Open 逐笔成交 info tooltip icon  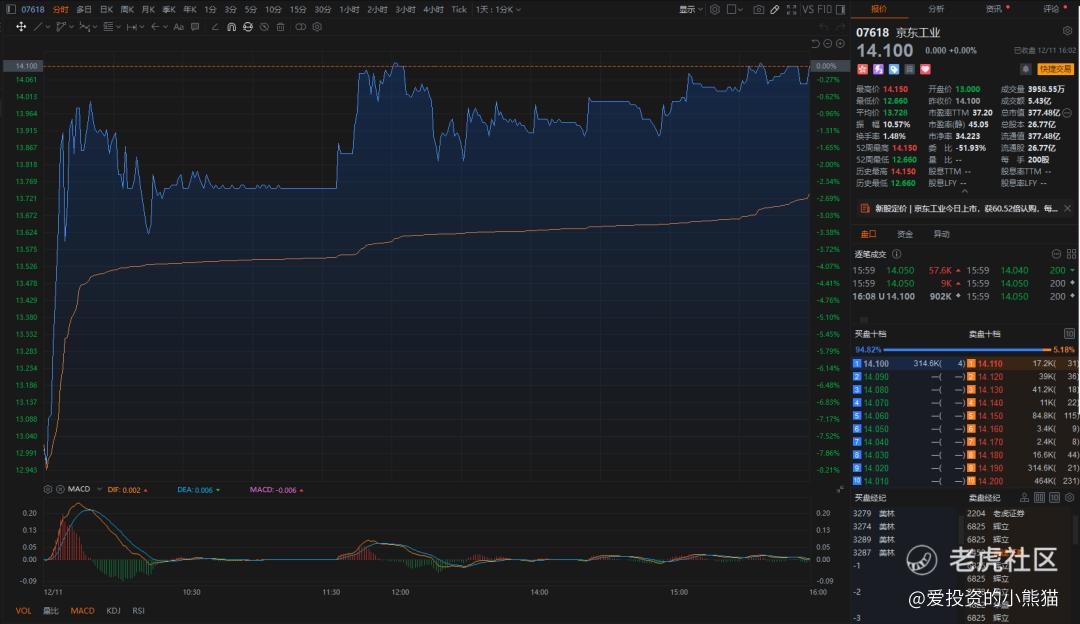[x=897, y=254]
